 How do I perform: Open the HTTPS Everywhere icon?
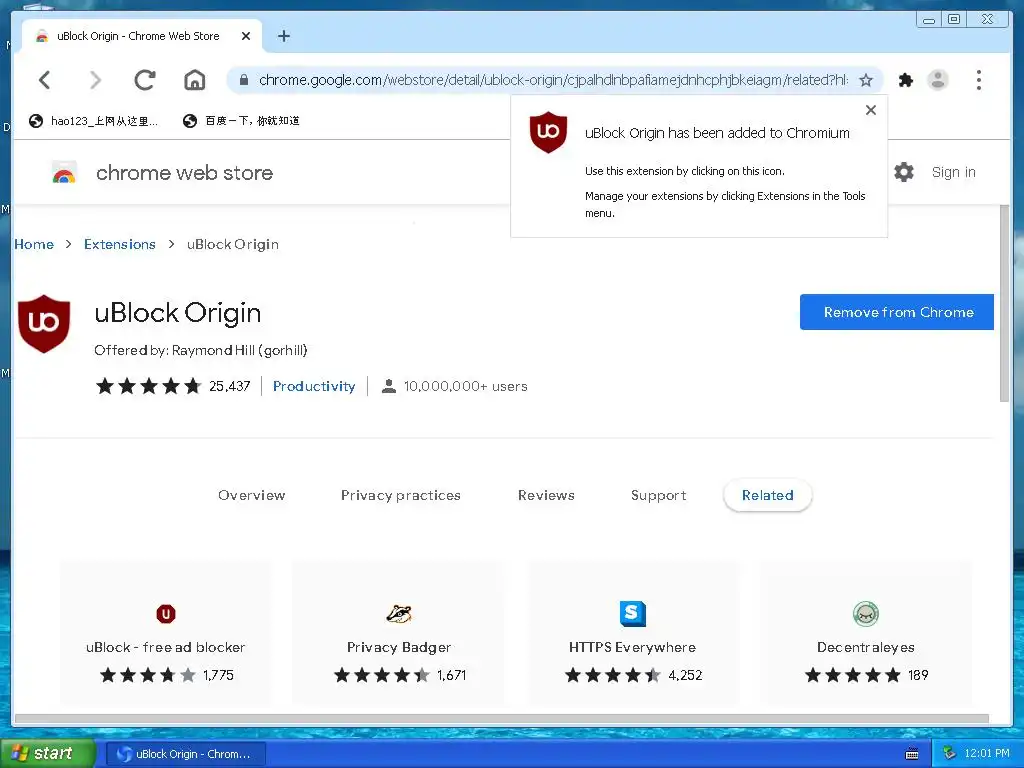(x=632, y=614)
